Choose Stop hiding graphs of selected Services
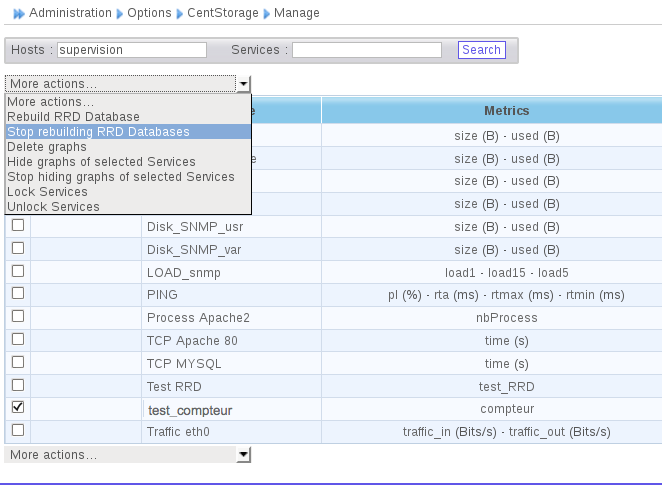Screen dimensions: 662x485 click(120, 177)
